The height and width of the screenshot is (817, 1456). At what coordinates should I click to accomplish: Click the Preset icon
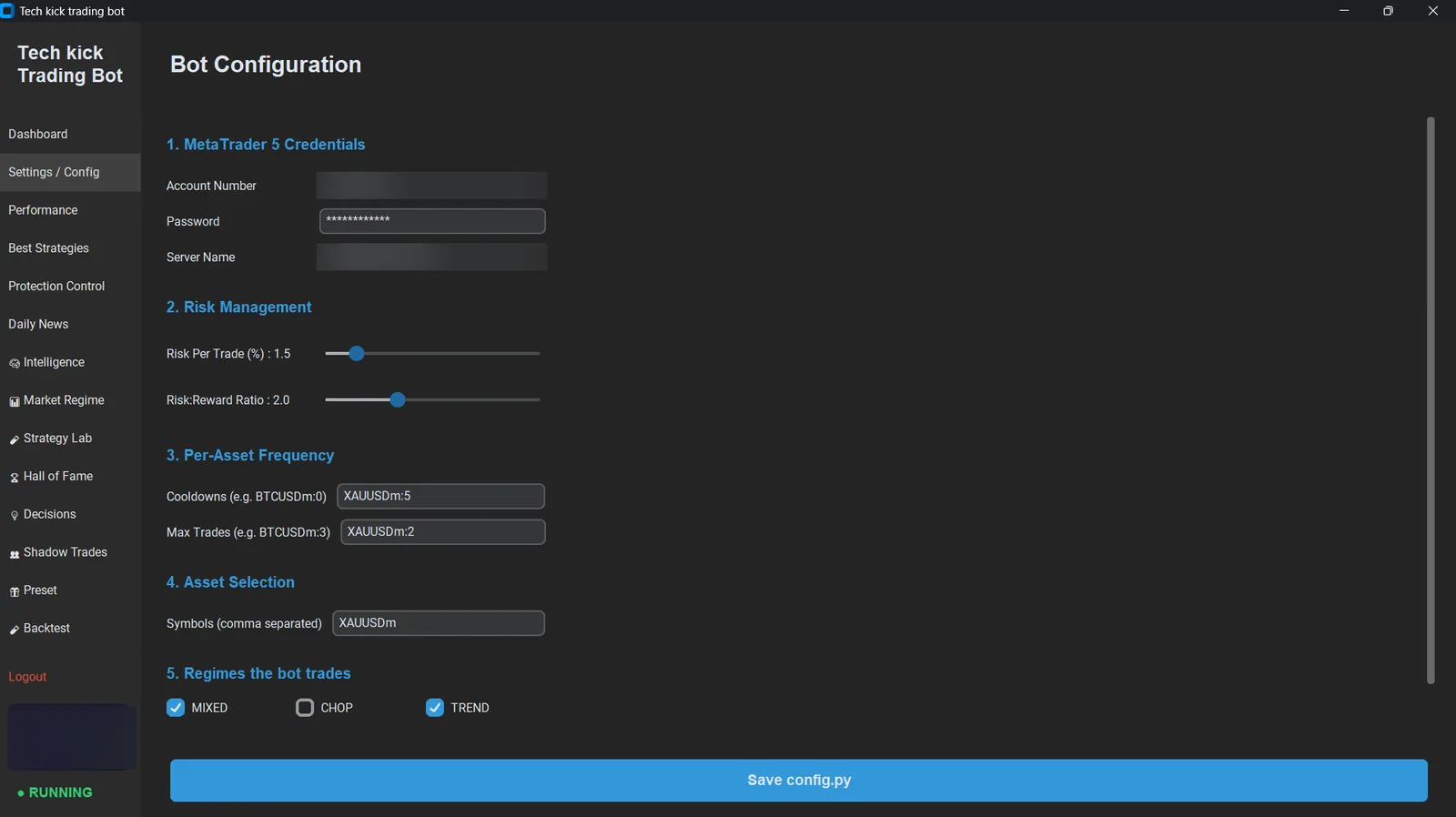coord(15,591)
